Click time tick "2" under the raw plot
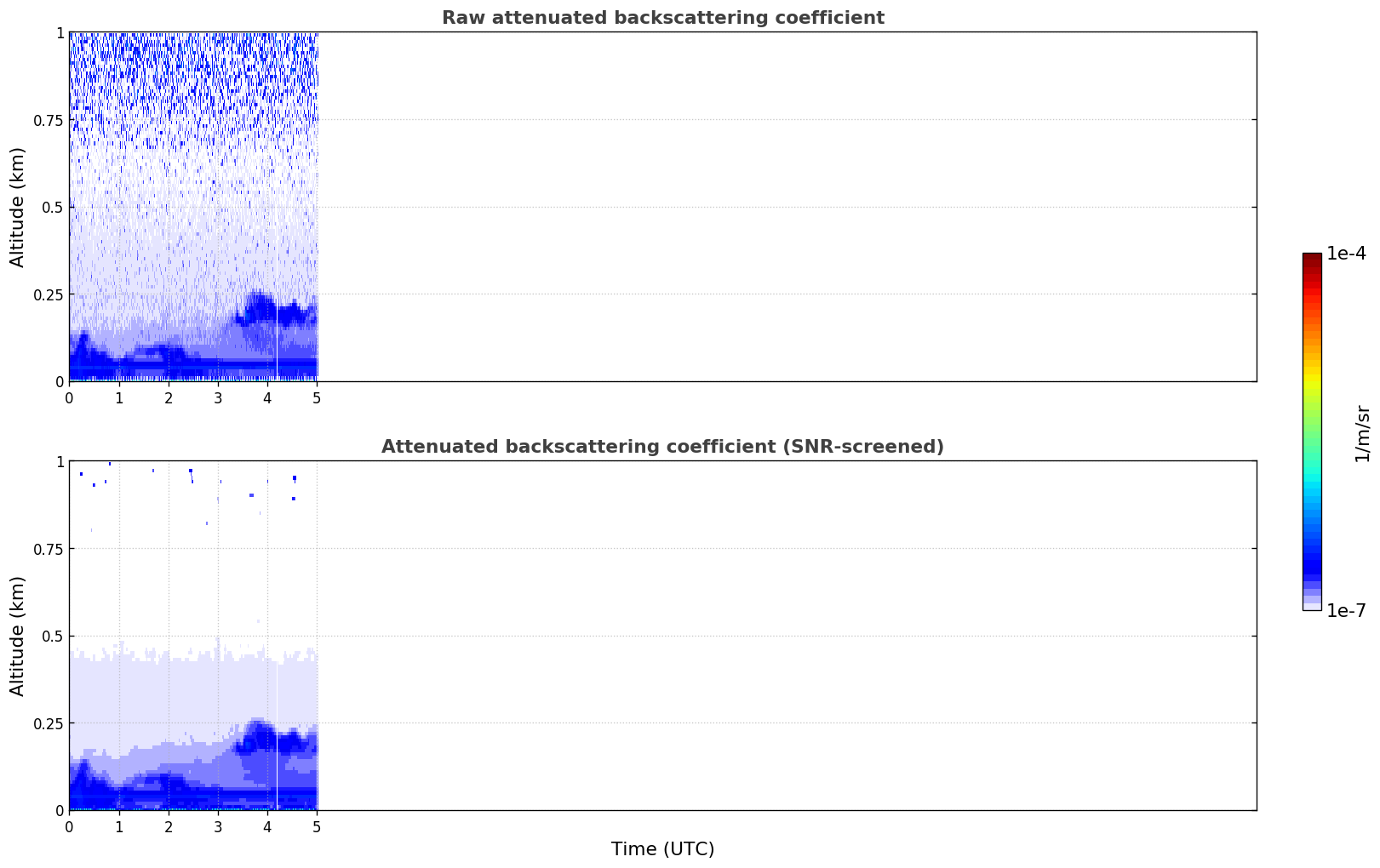 coord(169,397)
